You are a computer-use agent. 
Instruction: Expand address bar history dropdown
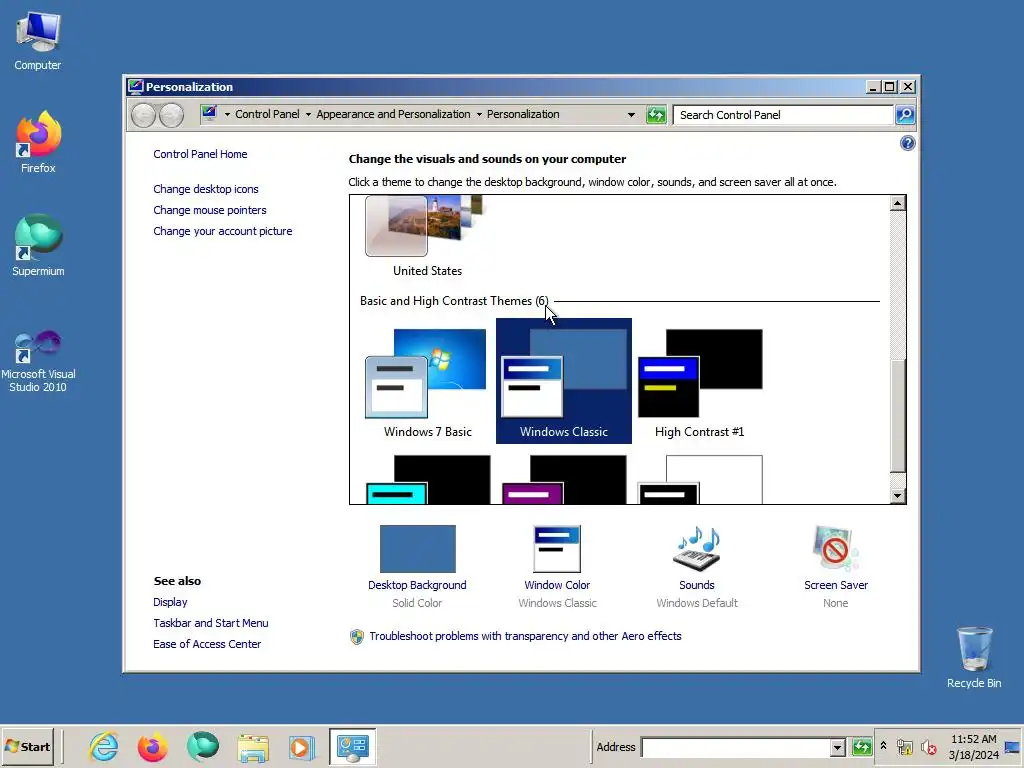631,115
